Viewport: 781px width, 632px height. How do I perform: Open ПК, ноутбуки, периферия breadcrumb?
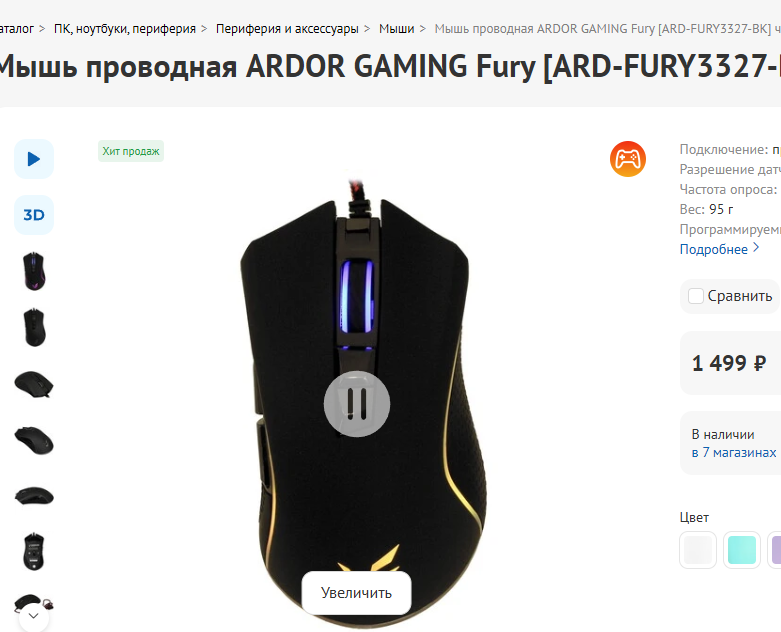(125, 29)
